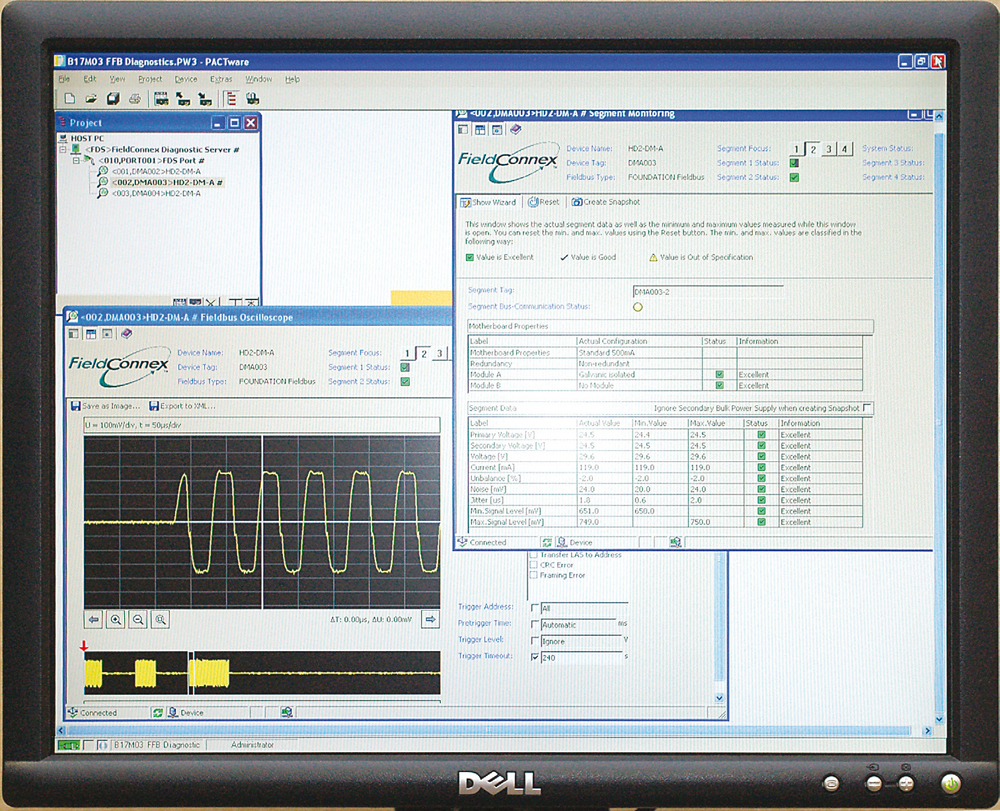Collapse the FieldConnex Diagnostic Server tree node
This screenshot has width=1000, height=811.
coord(63,149)
